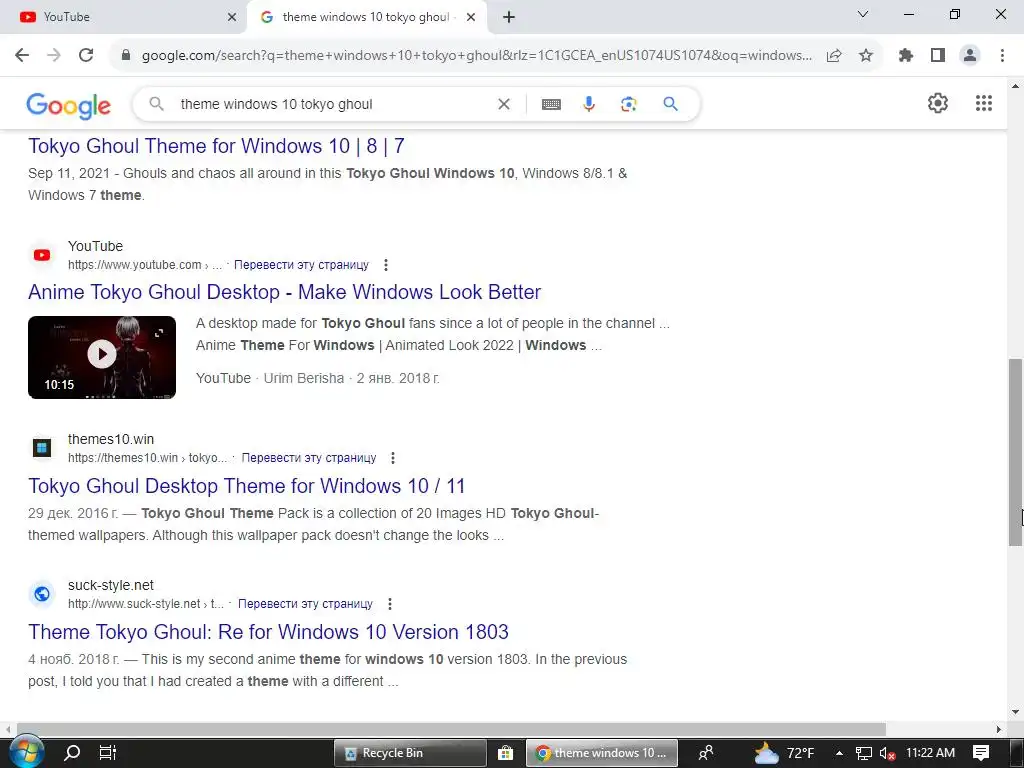1024x768 pixels.
Task: Translate the YouTube result page
Action: [x=301, y=264]
